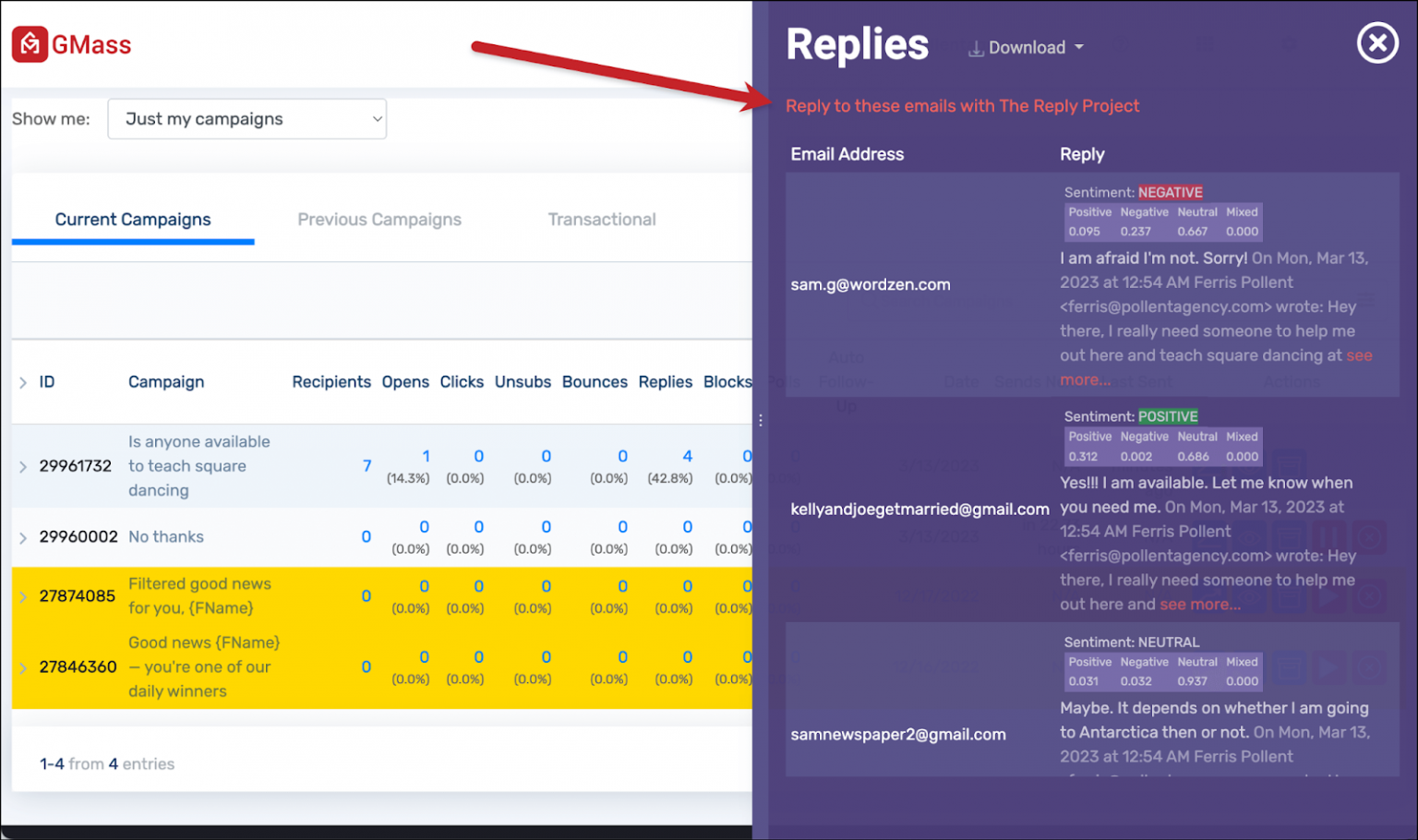This screenshot has height=840, width=1418.
Task: Click the email address kellyandjoegetmarried@gmail.com
Action: [920, 508]
